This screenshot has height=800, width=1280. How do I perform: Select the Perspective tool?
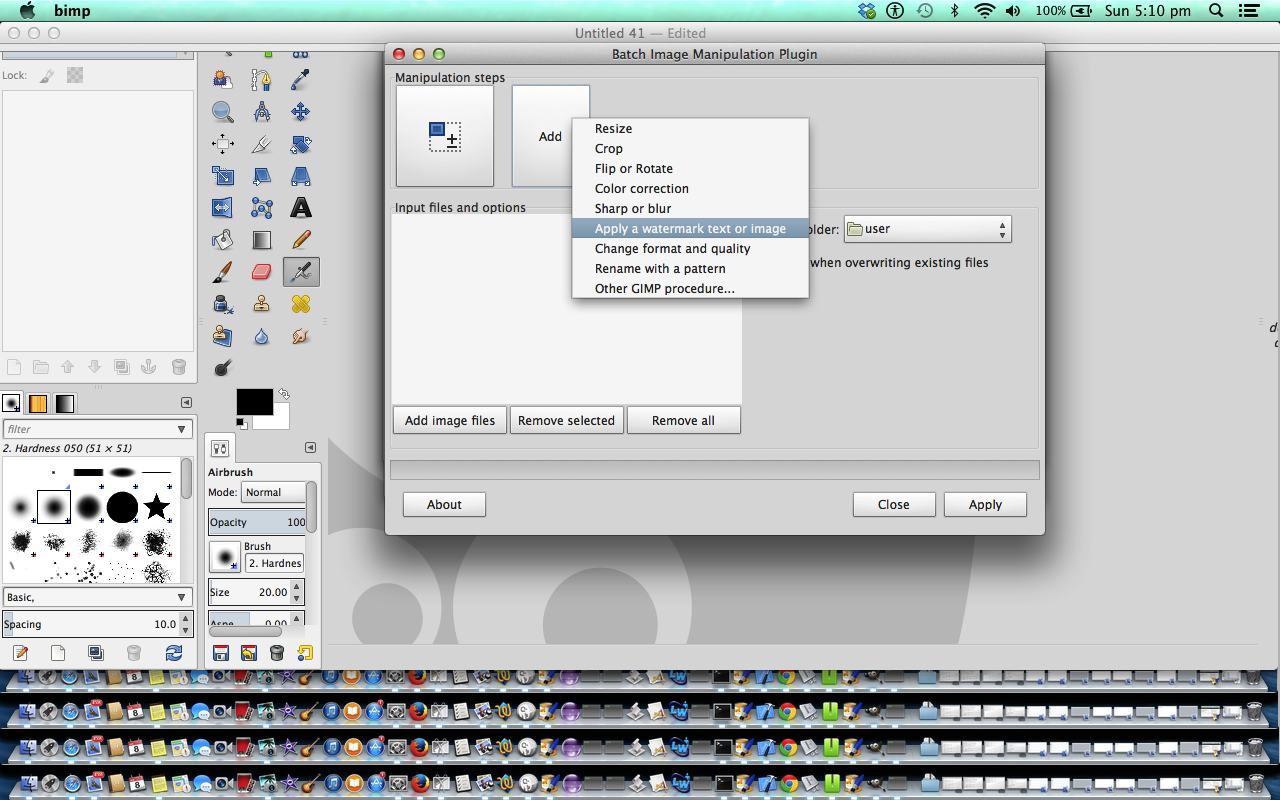point(300,176)
